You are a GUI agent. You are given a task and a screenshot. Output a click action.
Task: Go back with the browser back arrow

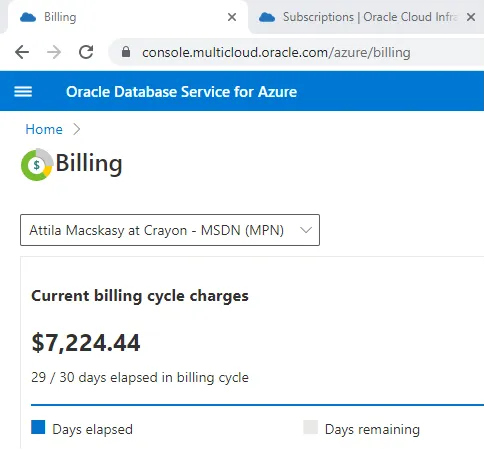[22, 52]
